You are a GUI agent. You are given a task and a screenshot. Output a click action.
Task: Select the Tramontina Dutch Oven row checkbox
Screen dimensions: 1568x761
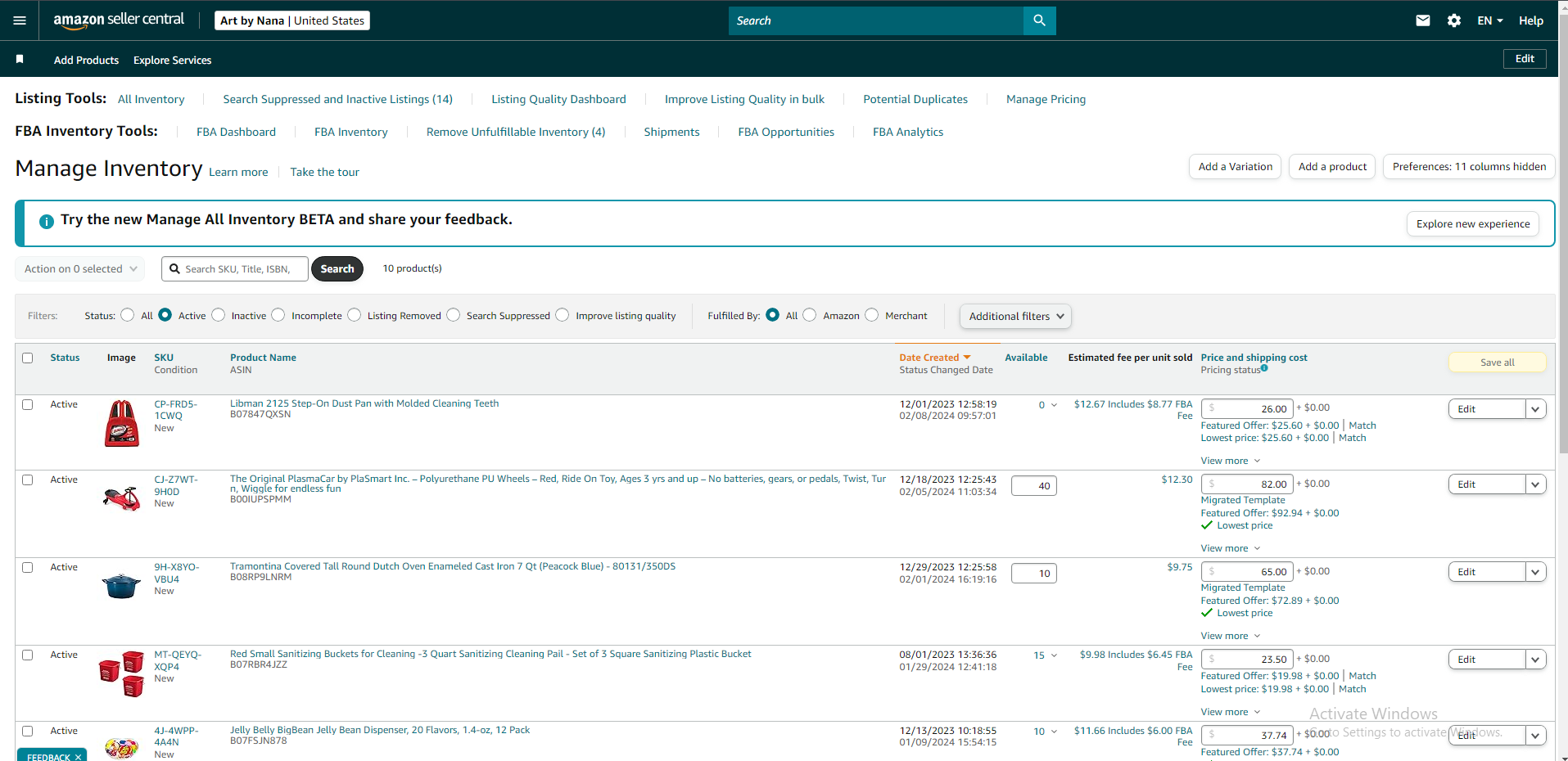click(28, 567)
